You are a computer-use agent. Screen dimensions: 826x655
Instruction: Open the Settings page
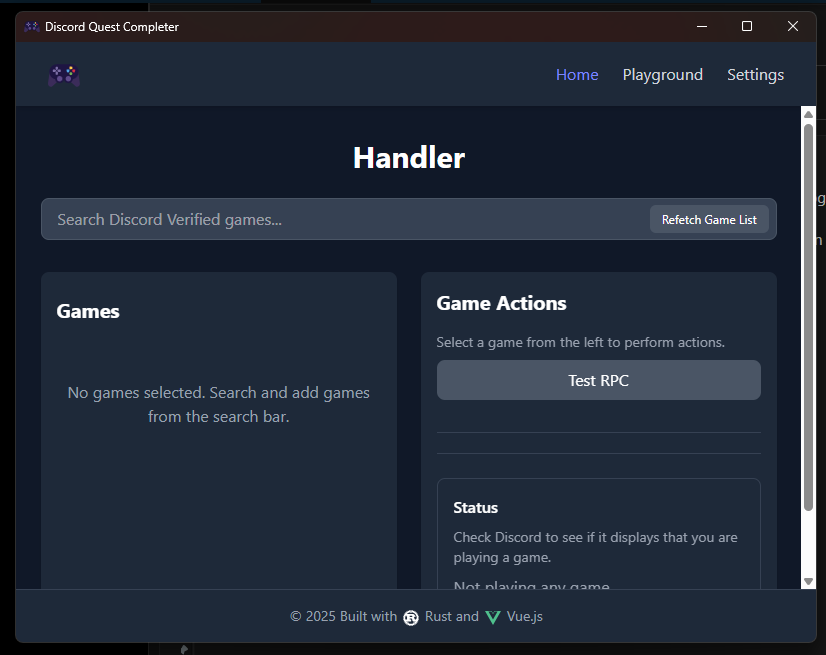[755, 75]
